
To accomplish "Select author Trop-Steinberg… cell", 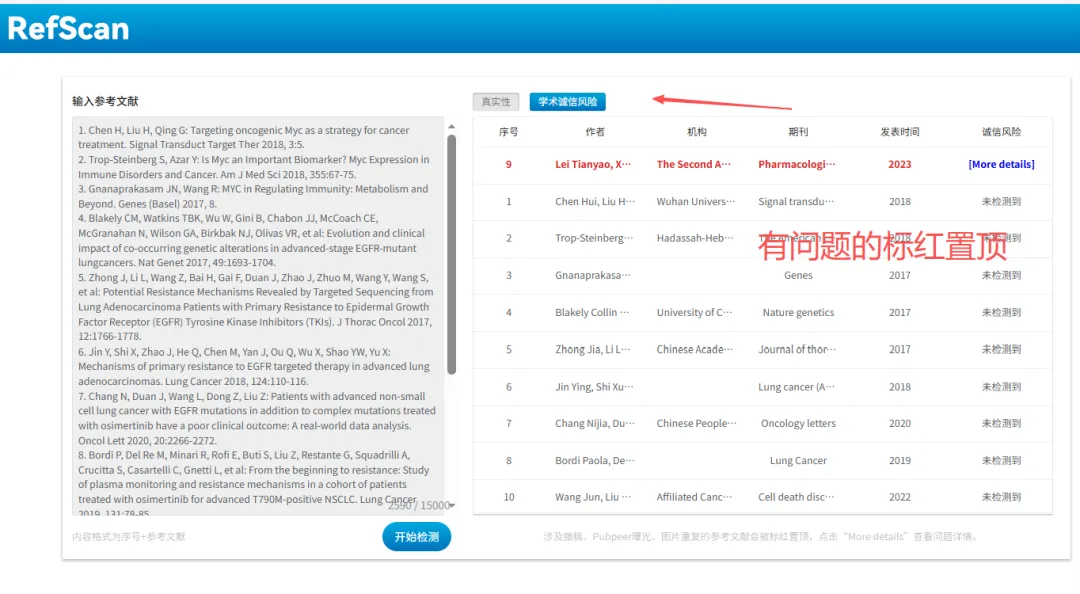I will click(594, 238).
